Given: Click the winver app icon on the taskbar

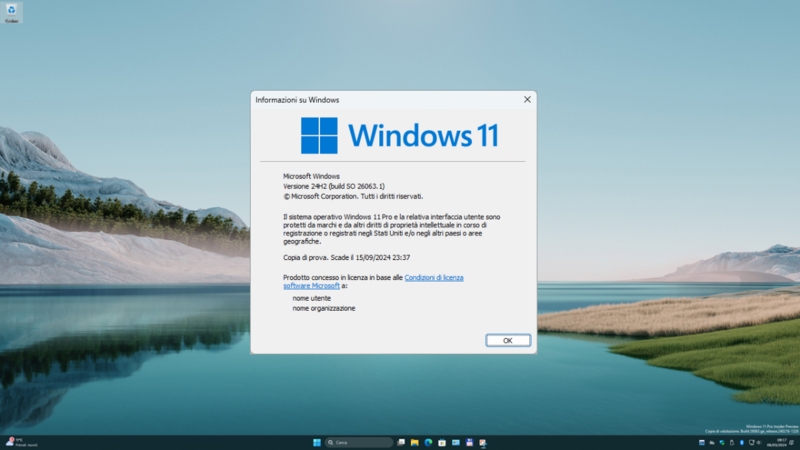Looking at the screenshot, I should [x=483, y=443].
